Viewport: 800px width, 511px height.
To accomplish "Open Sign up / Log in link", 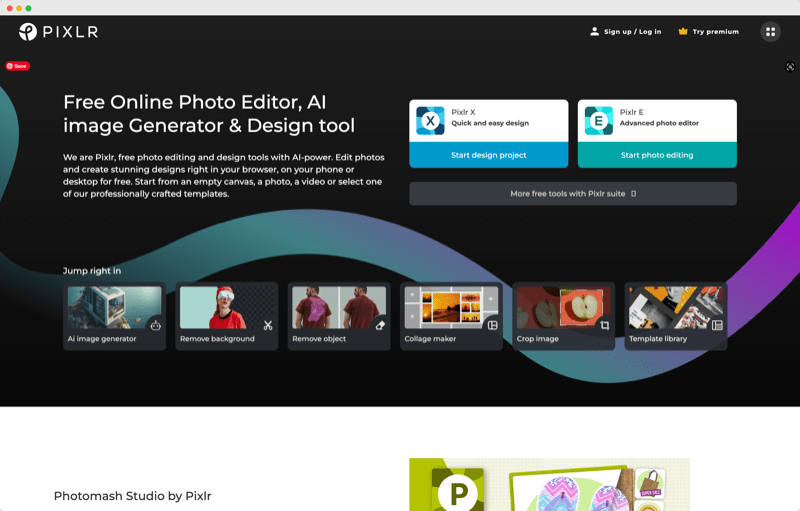I will pos(632,32).
